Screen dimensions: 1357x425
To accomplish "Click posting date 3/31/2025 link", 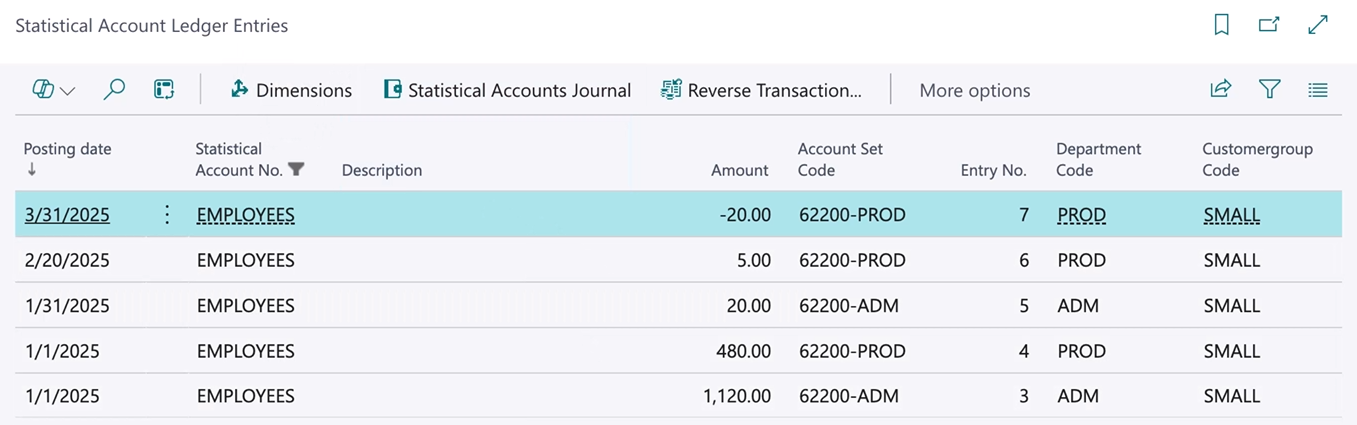I will click(x=67, y=215).
